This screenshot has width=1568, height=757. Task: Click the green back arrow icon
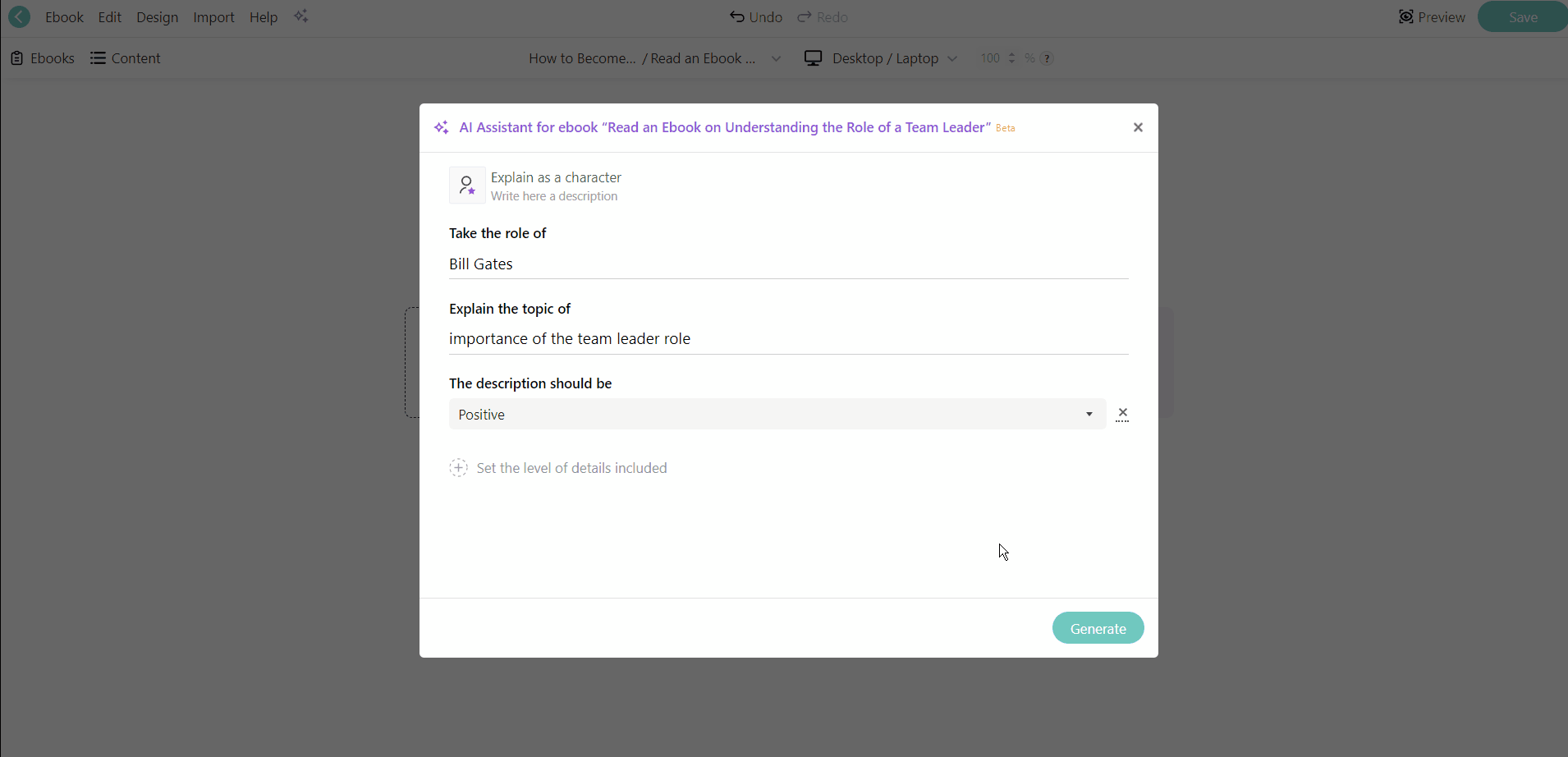coord(19,17)
